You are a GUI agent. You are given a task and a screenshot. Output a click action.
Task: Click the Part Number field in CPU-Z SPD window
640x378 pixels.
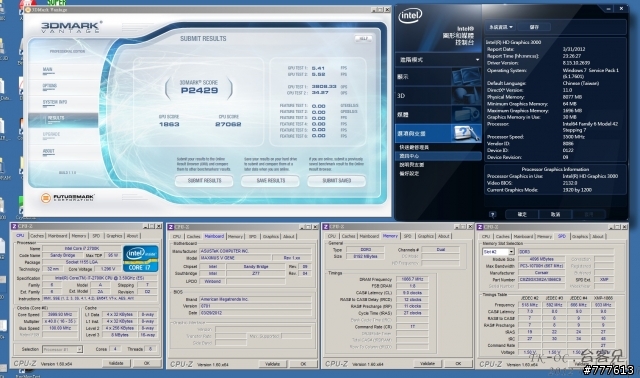click(542, 280)
